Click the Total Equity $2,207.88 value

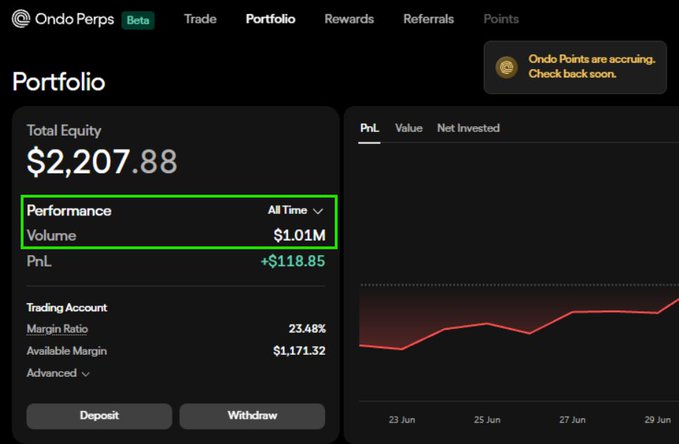(x=102, y=162)
